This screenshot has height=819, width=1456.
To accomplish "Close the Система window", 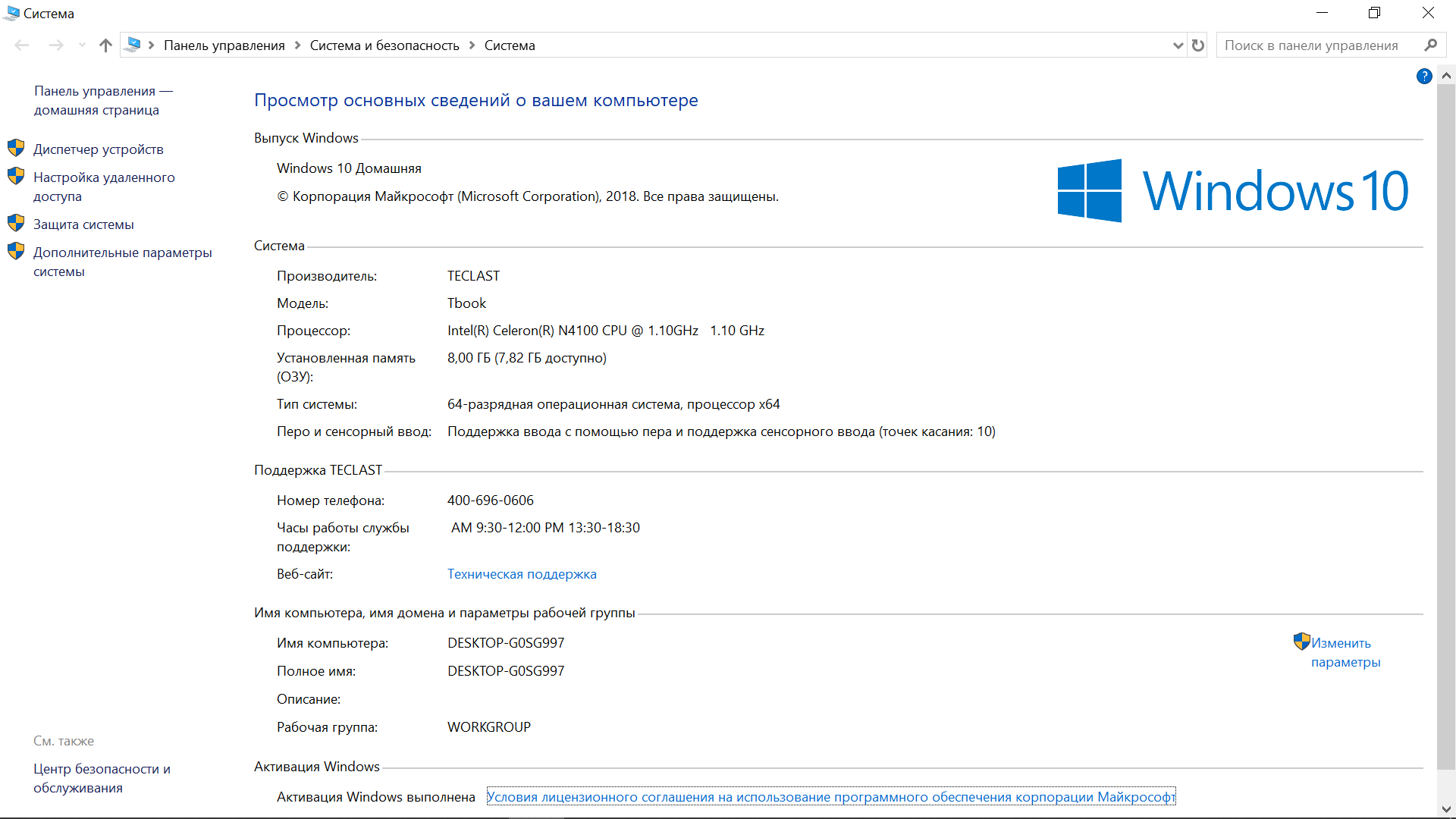I will click(x=1428, y=13).
